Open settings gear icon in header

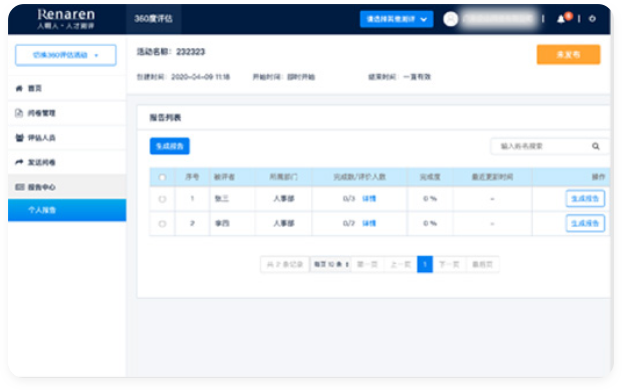[592, 19]
